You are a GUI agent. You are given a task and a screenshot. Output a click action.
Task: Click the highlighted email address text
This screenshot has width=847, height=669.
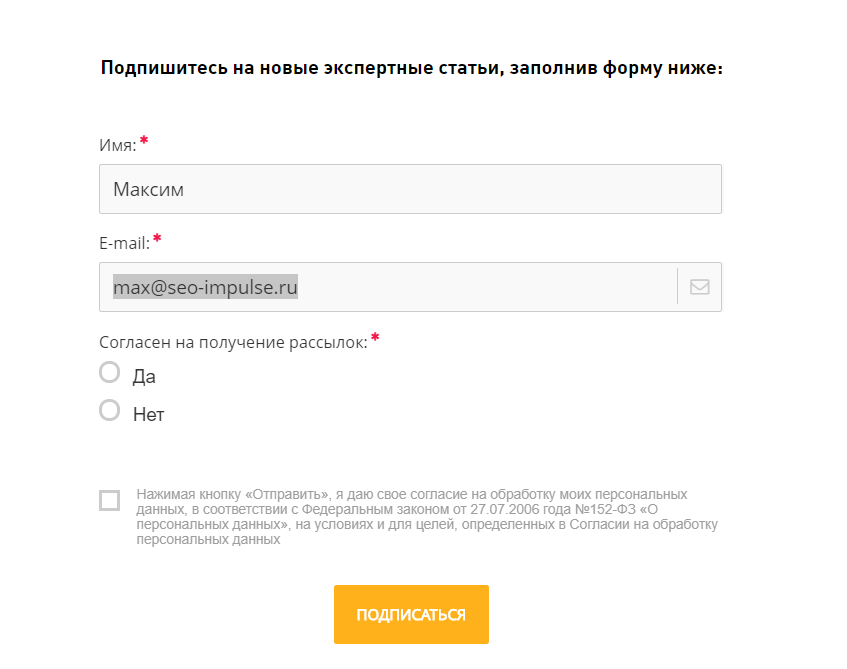tap(205, 287)
